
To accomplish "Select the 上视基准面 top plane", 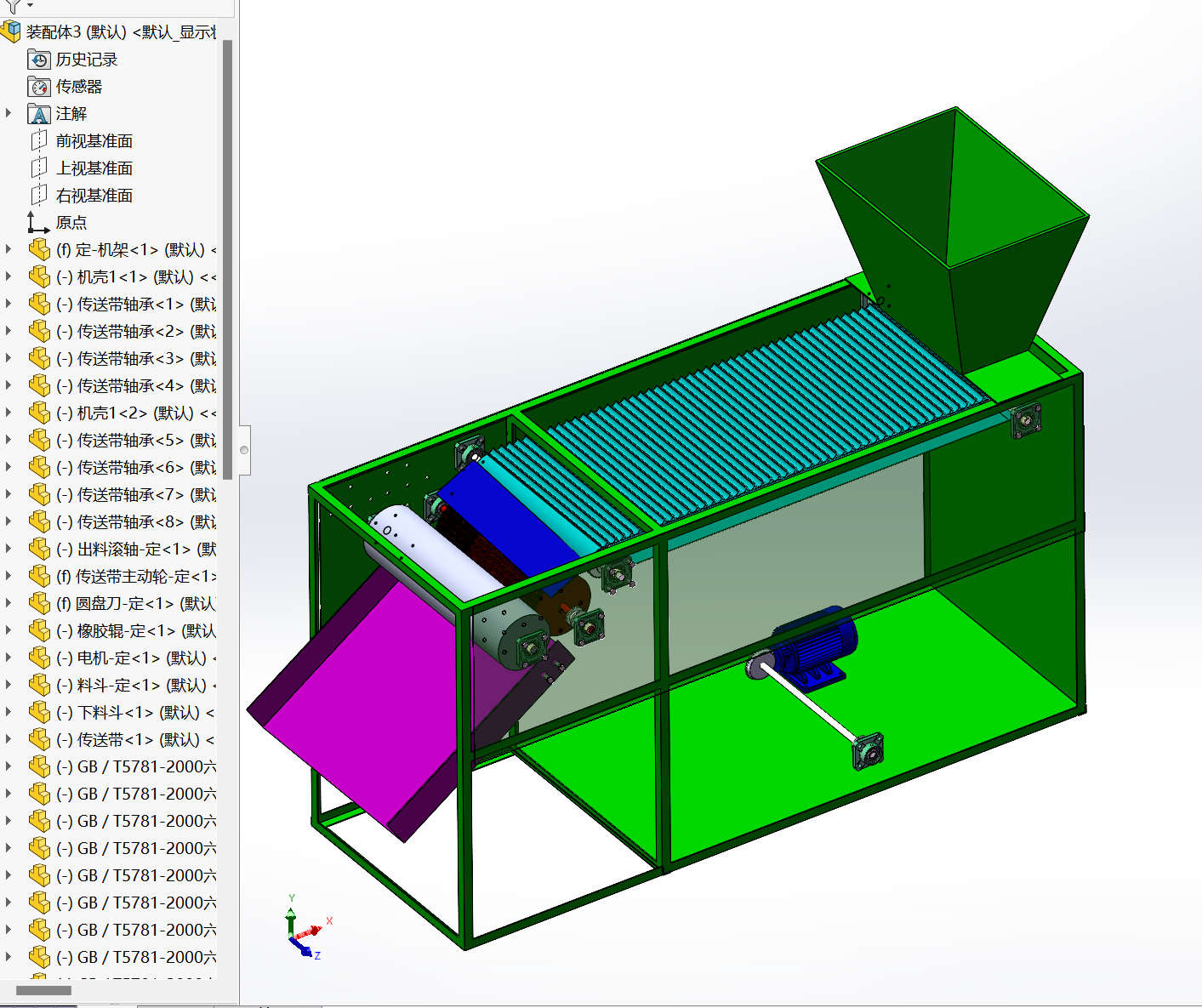I will point(94,168).
